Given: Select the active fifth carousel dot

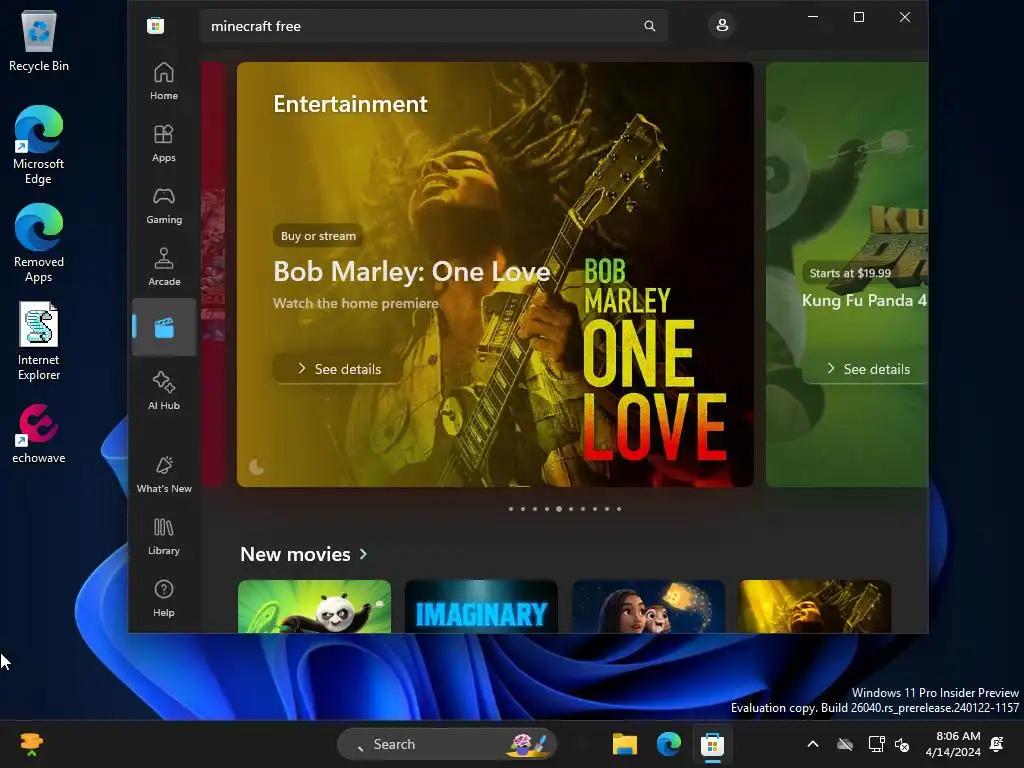Looking at the screenshot, I should (559, 509).
